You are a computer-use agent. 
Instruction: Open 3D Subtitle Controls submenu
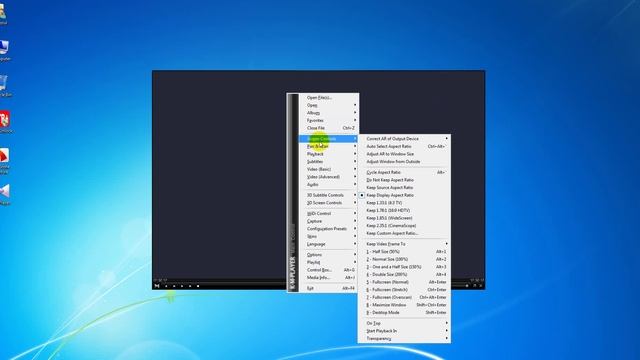coord(329,195)
